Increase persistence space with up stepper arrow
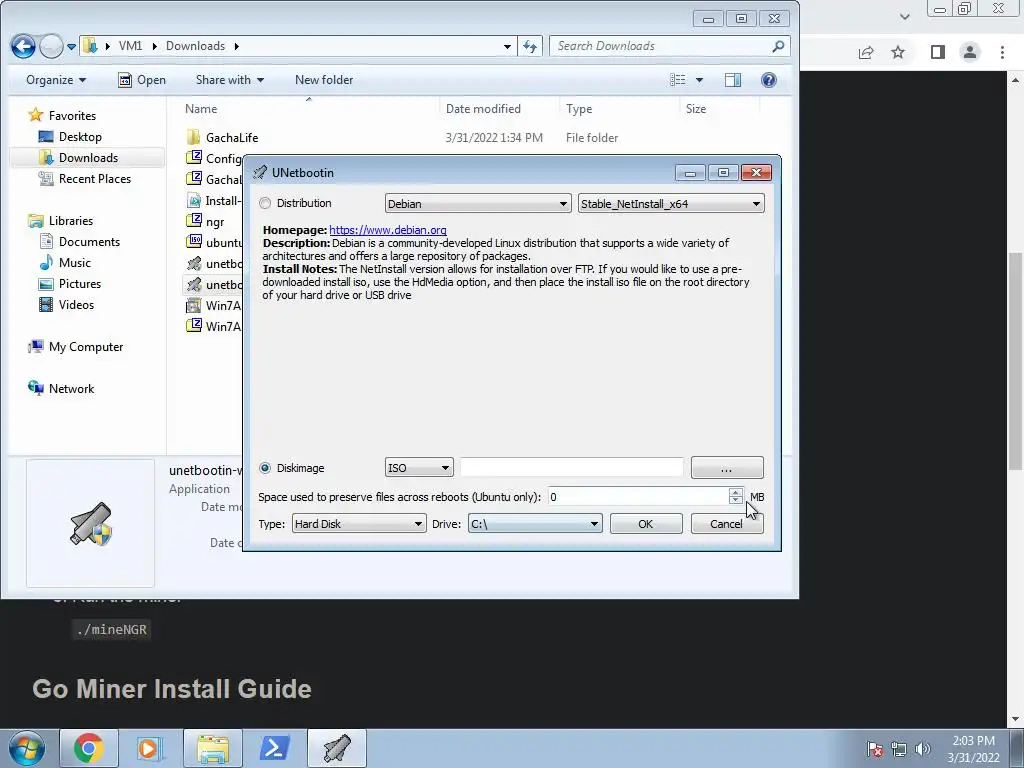 pyautogui.click(x=736, y=492)
